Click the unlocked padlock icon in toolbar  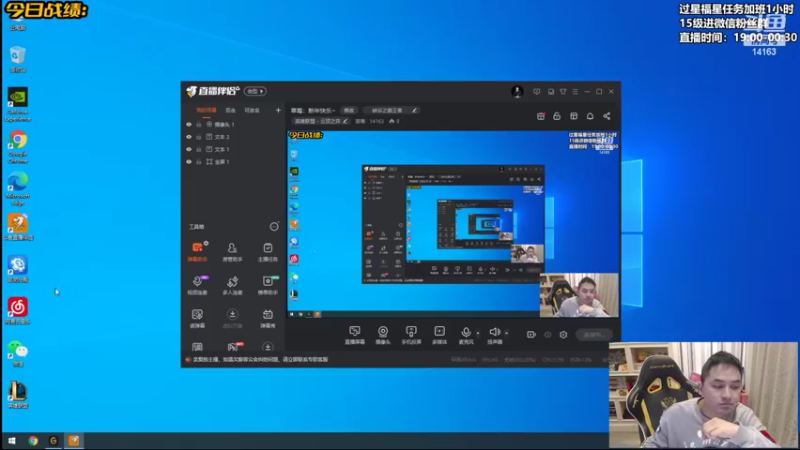click(557, 116)
